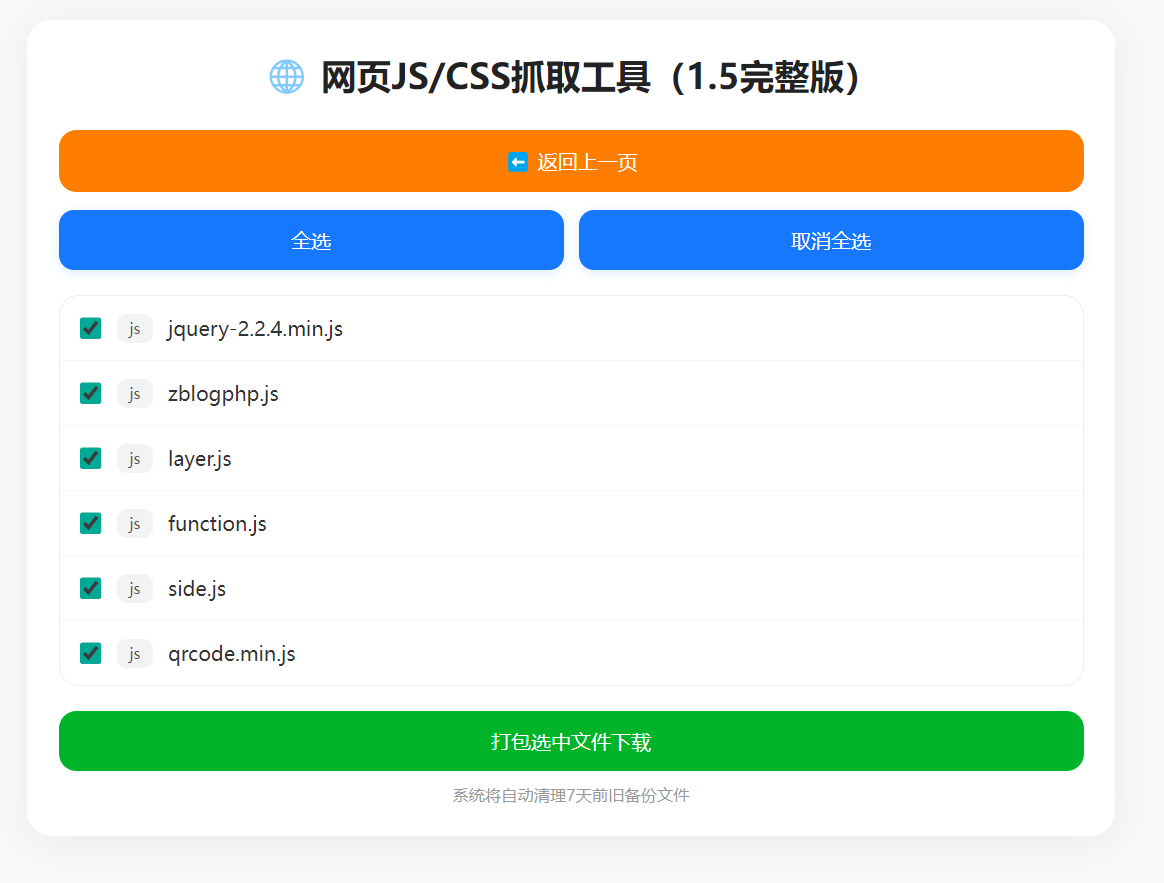Toggle the function.js checkbox
This screenshot has height=883, width=1164.
click(x=90, y=523)
